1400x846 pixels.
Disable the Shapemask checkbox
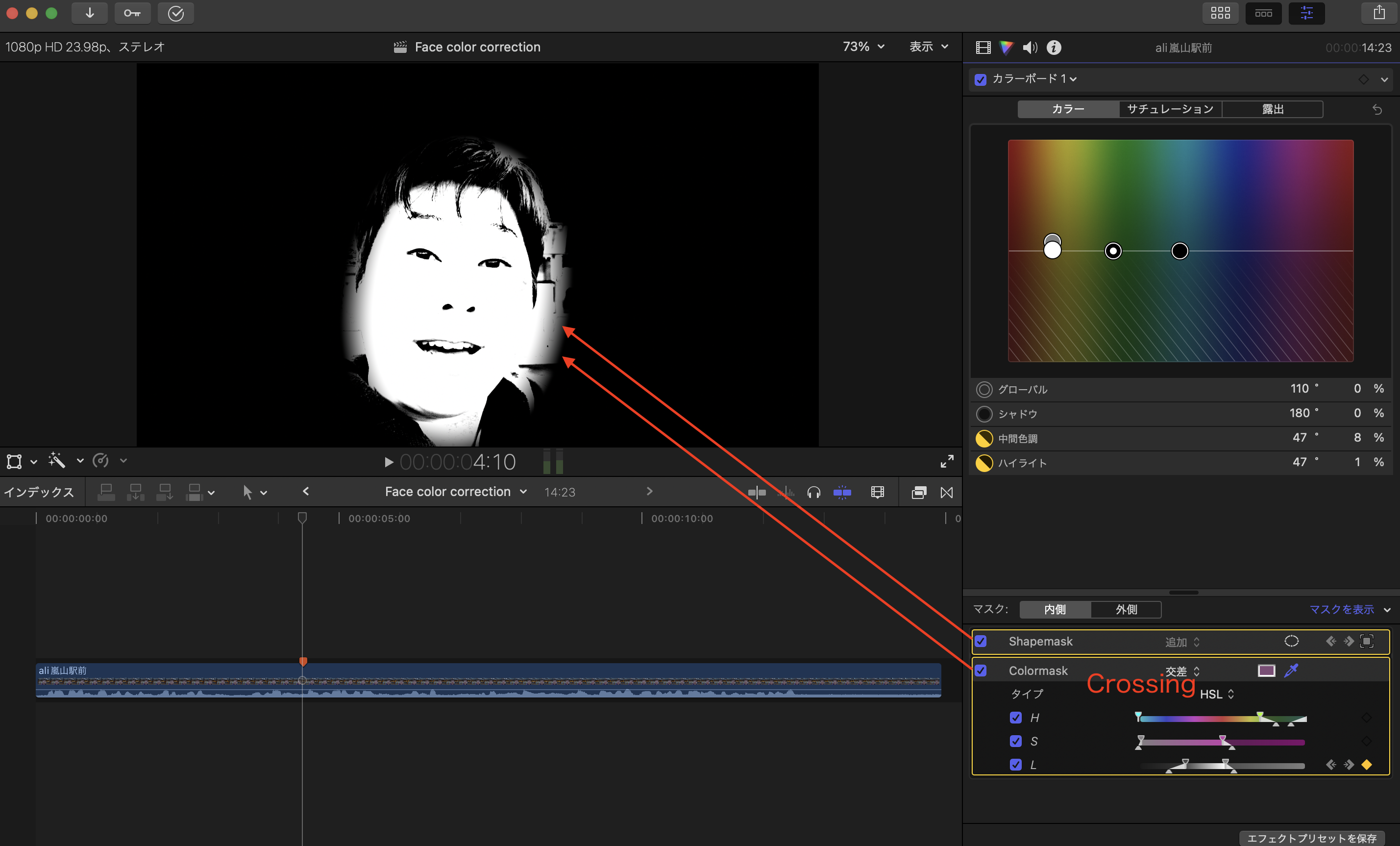tap(981, 642)
